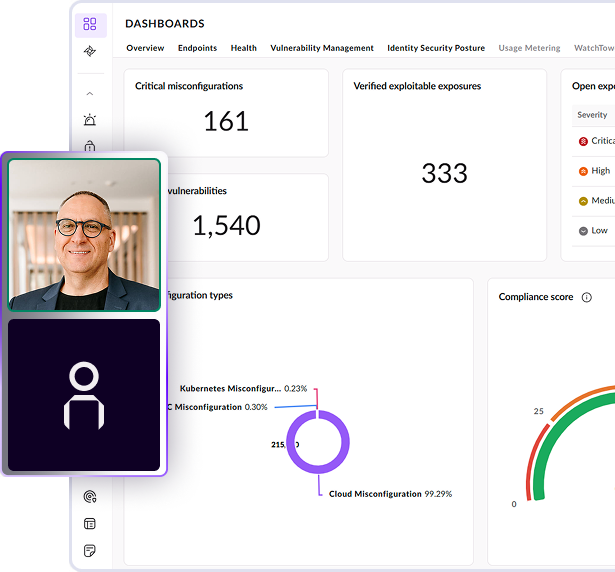Click the video thumbnail of man with glasses
615x572 pixels.
[x=84, y=235]
